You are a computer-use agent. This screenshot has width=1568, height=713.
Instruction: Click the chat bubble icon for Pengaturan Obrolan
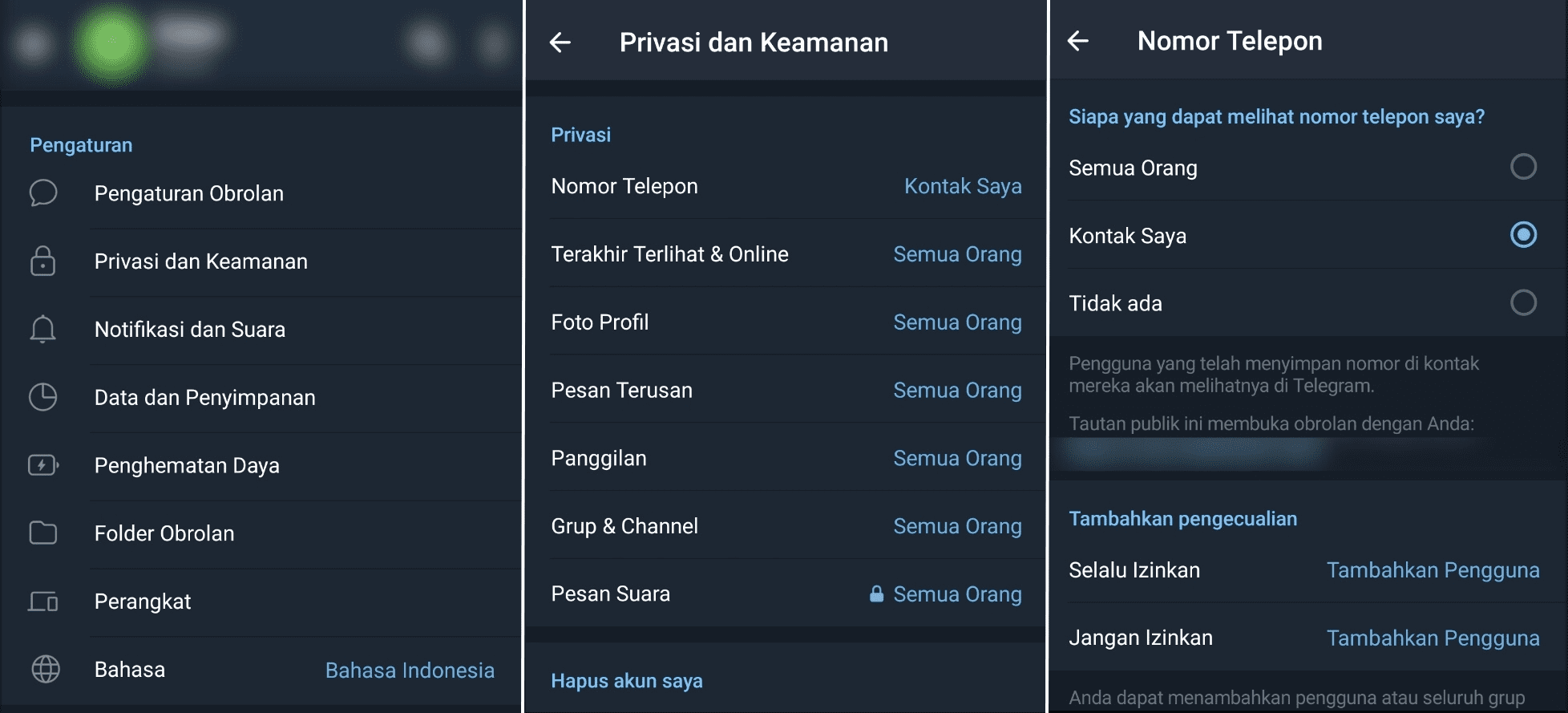click(x=43, y=193)
